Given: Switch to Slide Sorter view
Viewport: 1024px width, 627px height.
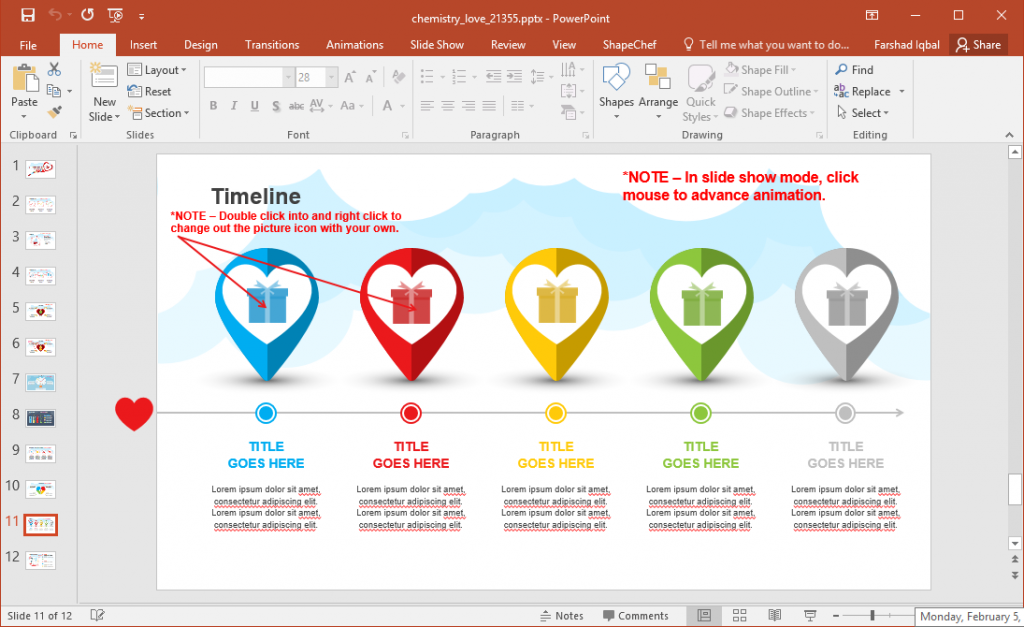Looking at the screenshot, I should 739,615.
